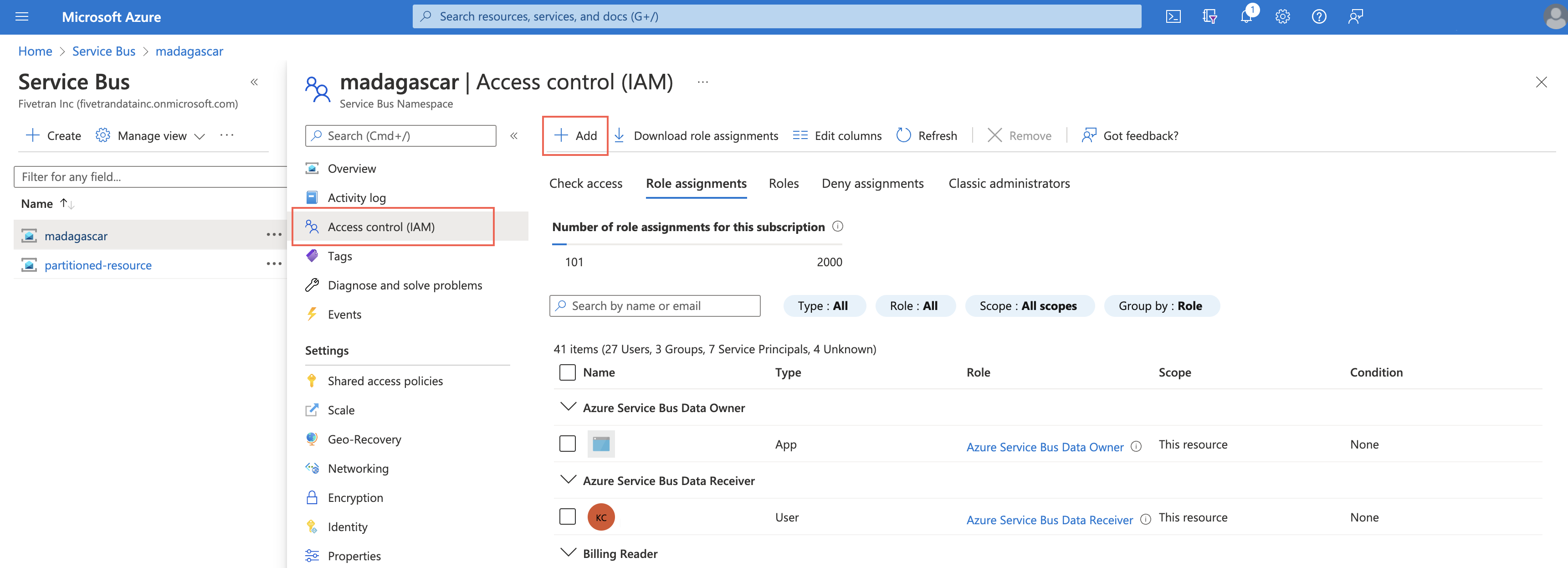Check the App row under Data Owner
The image size is (1568, 568).
[567, 444]
